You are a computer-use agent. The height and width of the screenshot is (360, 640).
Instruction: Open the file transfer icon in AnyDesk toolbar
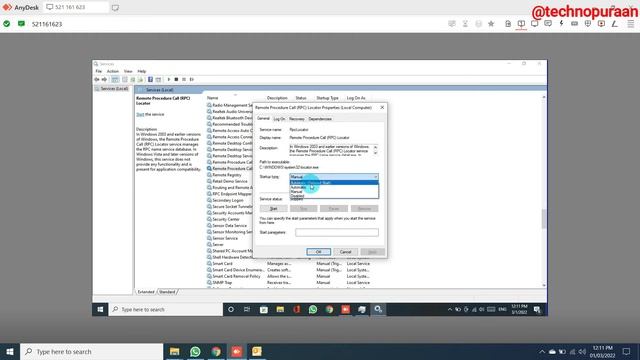tap(508, 24)
